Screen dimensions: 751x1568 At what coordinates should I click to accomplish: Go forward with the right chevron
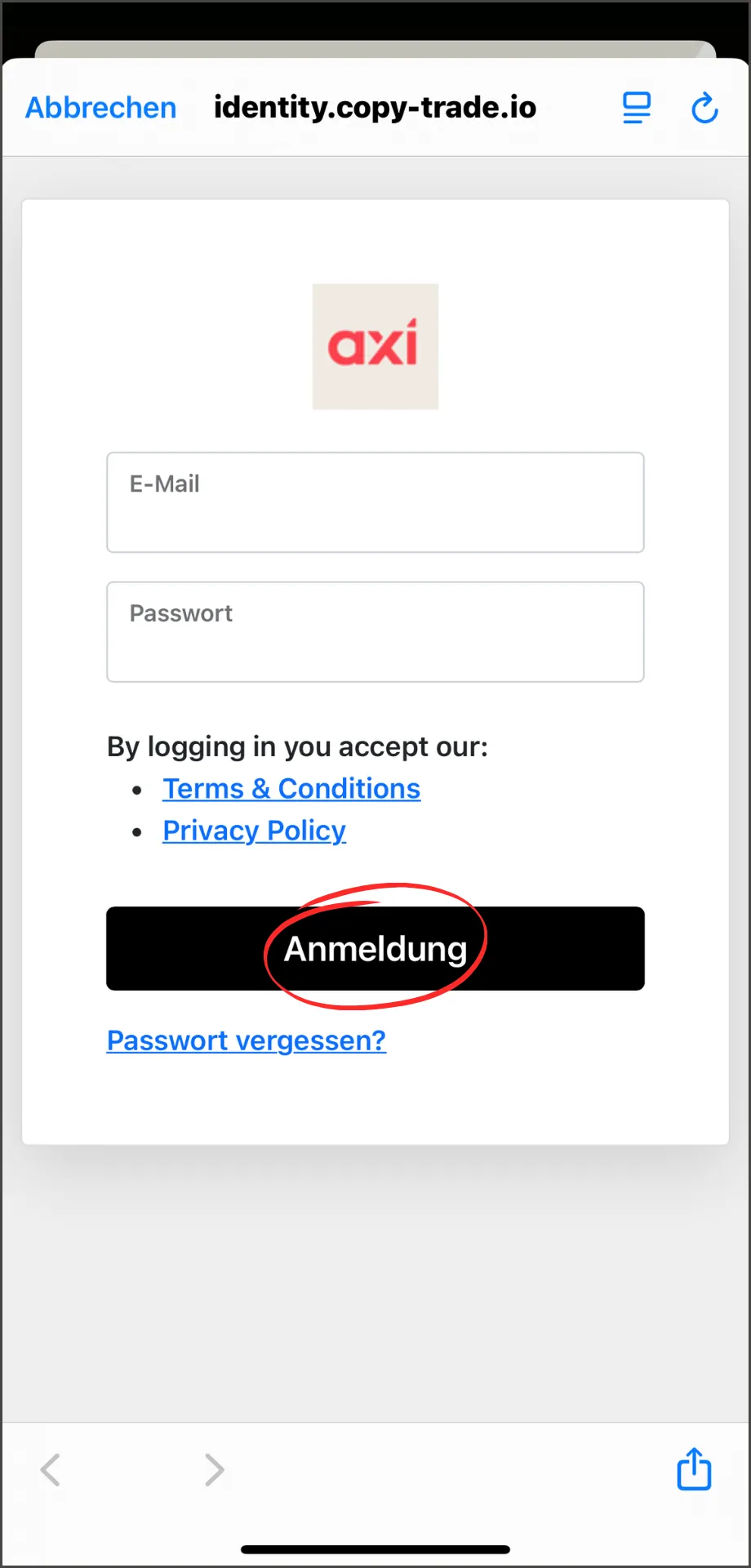214,1470
